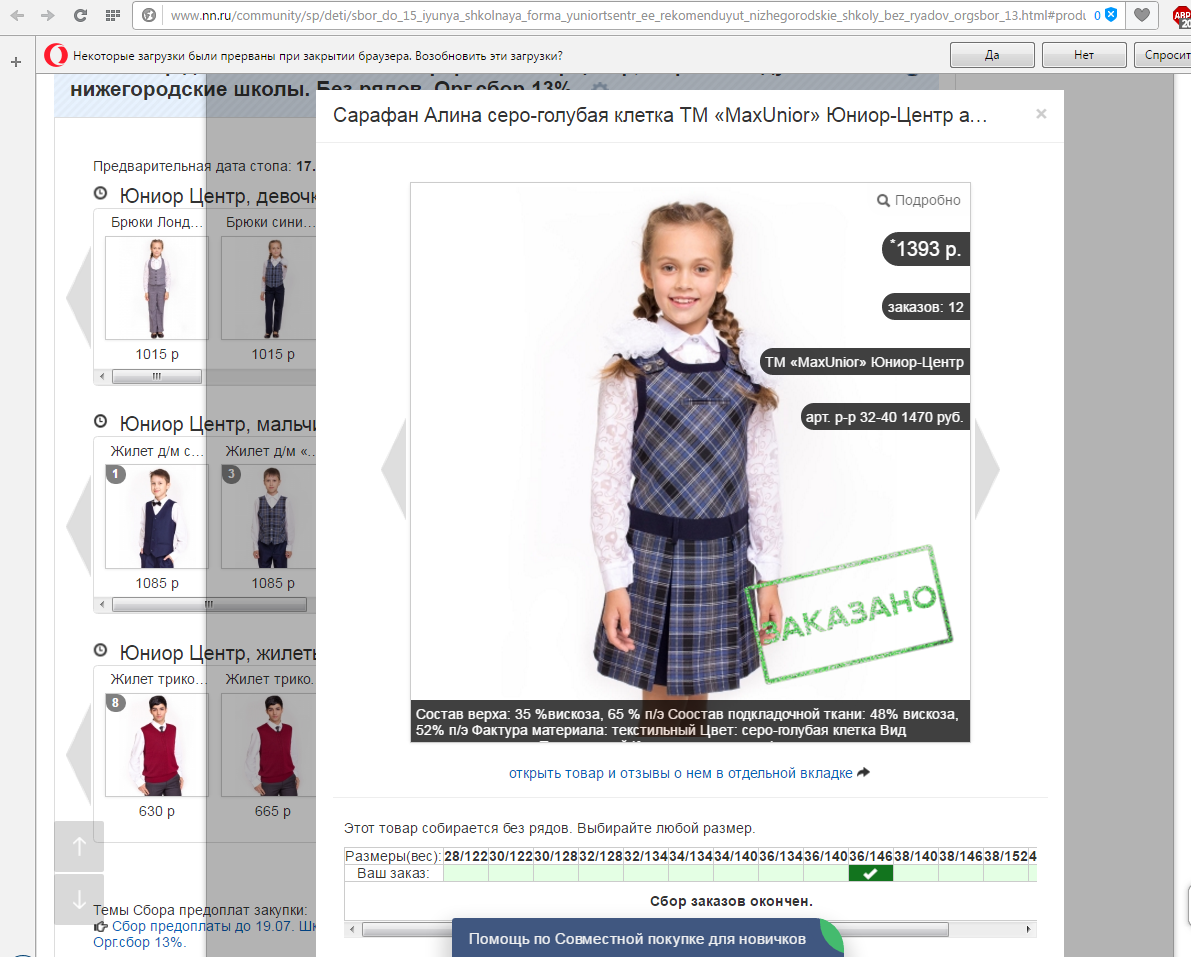This screenshot has height=957, width=1191.
Task: Click clock icon beside Юниор Центр, девочки
Action: 100,193
